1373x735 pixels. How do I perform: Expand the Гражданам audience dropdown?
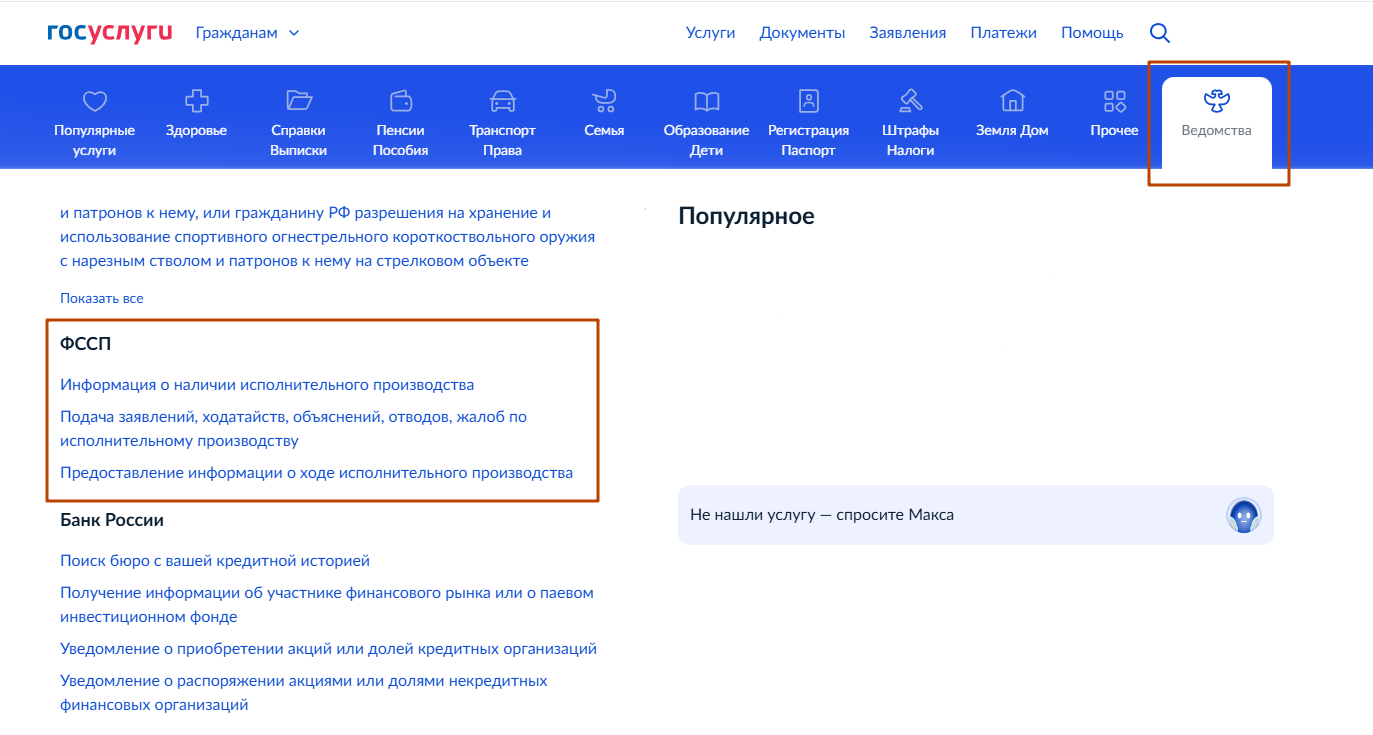(247, 33)
